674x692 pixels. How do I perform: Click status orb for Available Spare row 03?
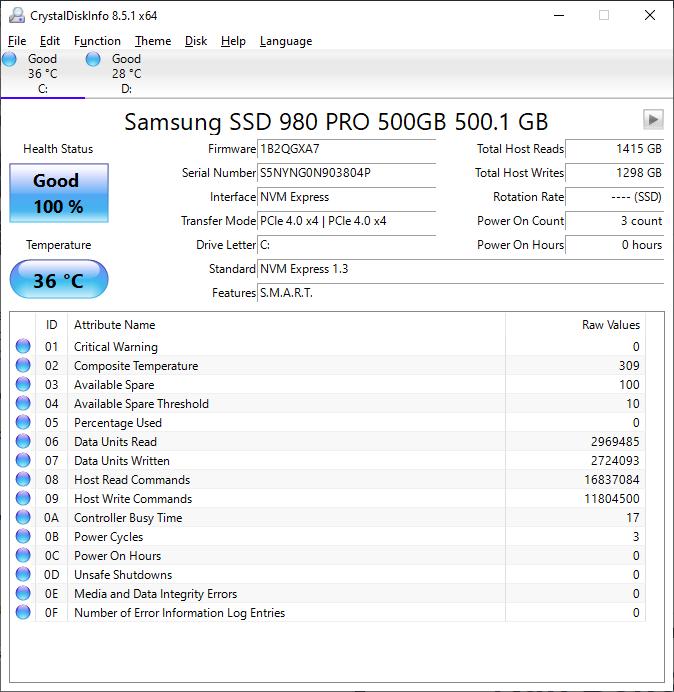(23, 384)
